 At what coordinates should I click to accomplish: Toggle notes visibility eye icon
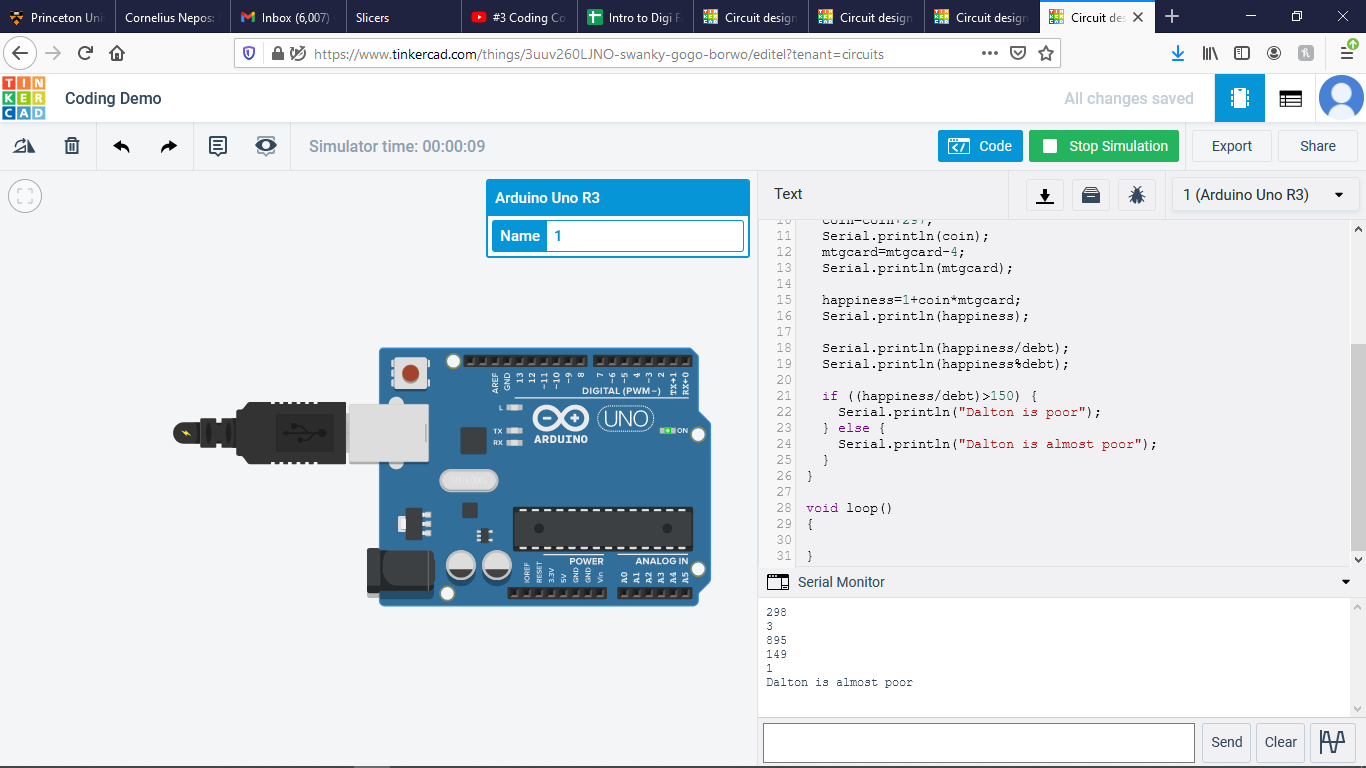coord(265,146)
